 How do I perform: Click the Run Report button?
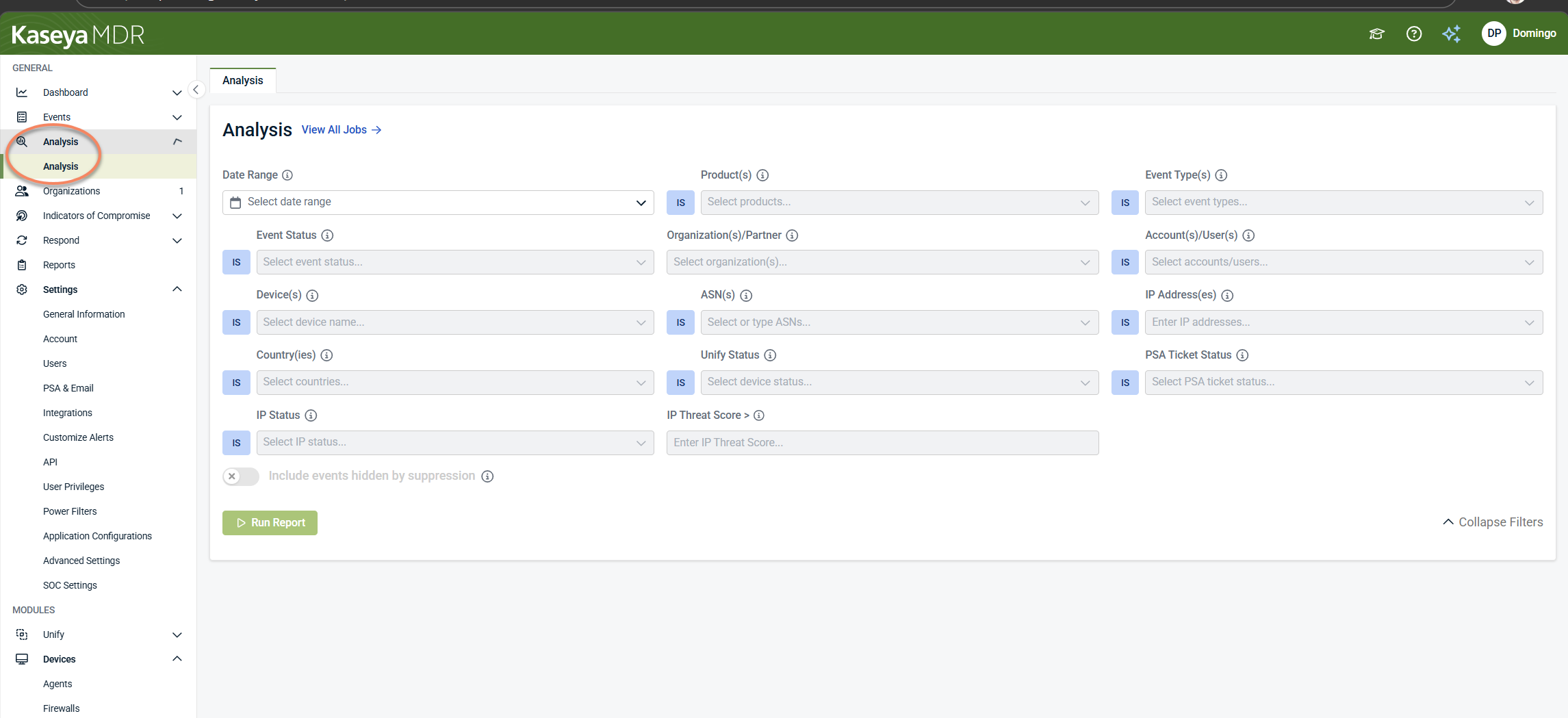point(270,523)
